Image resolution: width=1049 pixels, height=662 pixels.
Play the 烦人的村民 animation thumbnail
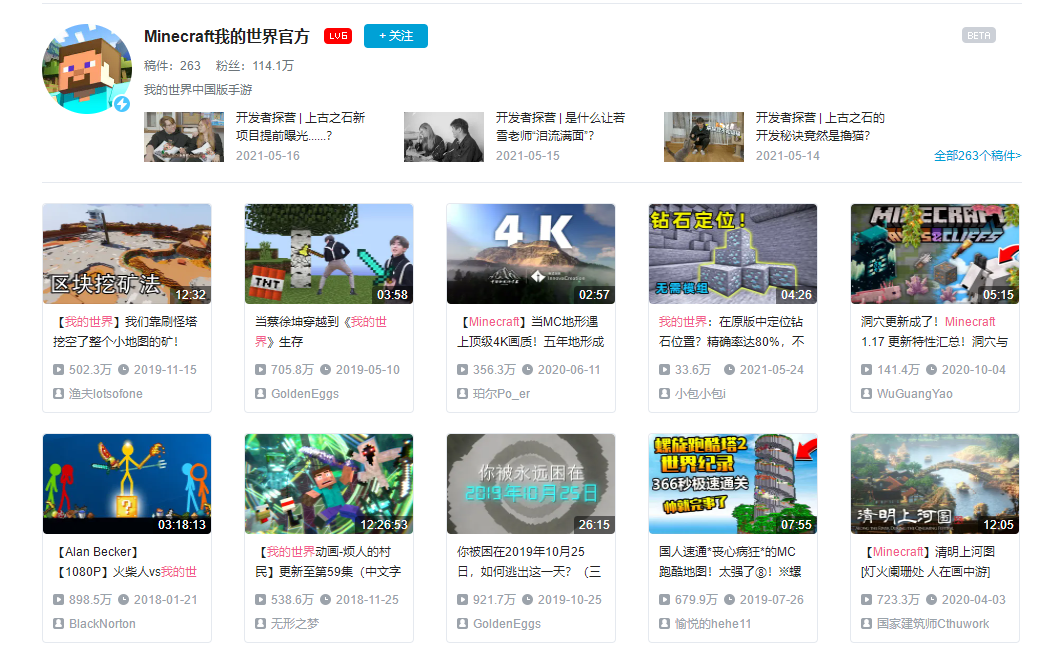[x=329, y=484]
